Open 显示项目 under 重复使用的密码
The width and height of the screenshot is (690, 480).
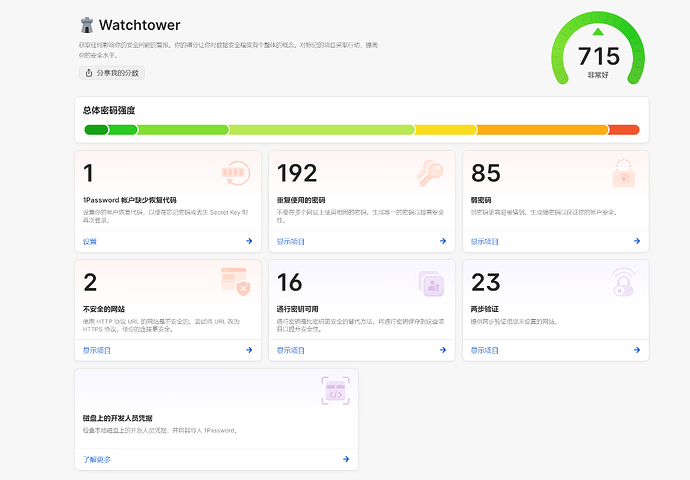[290, 242]
